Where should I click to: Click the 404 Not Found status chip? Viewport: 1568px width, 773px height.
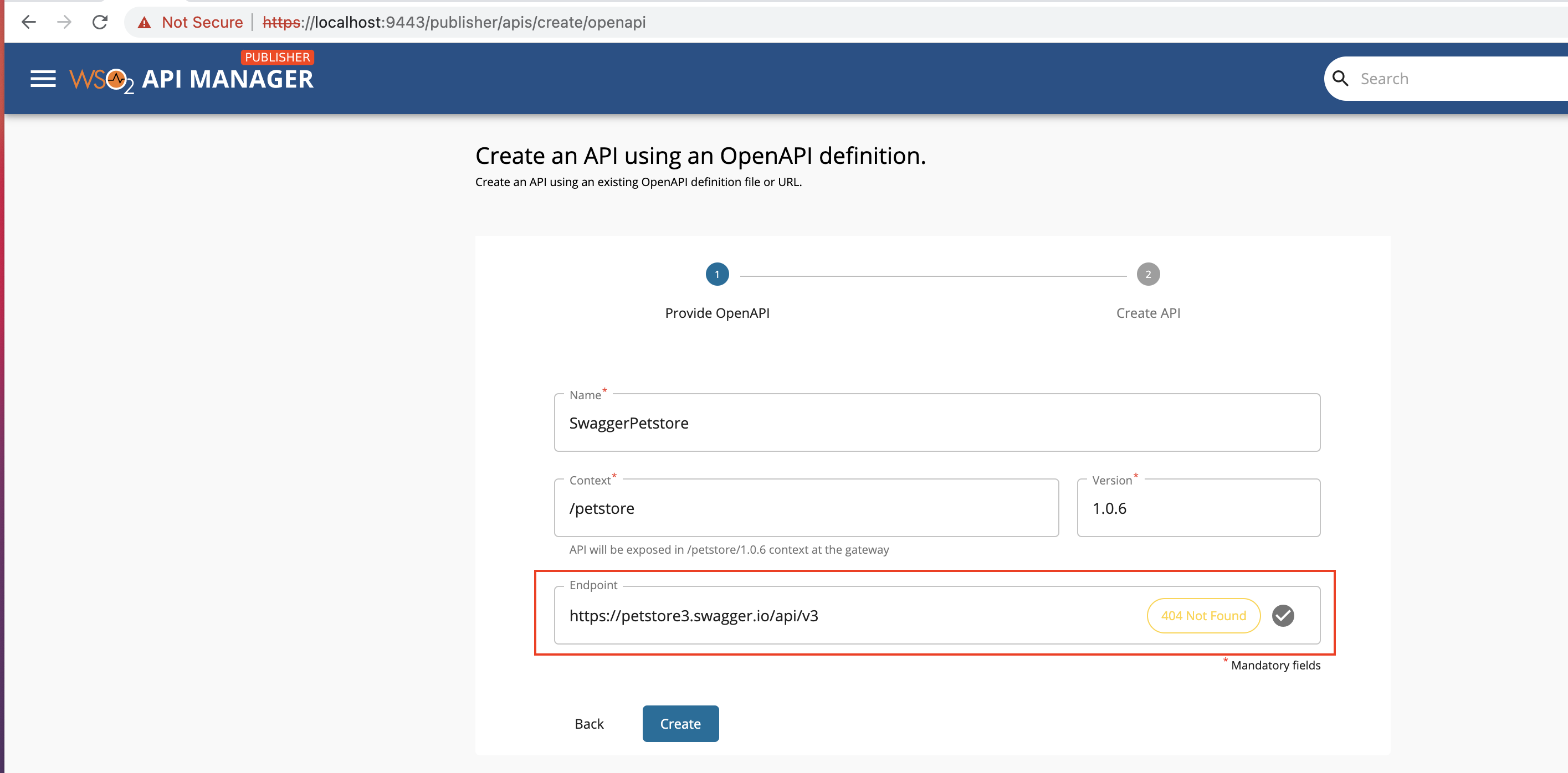[x=1203, y=616]
